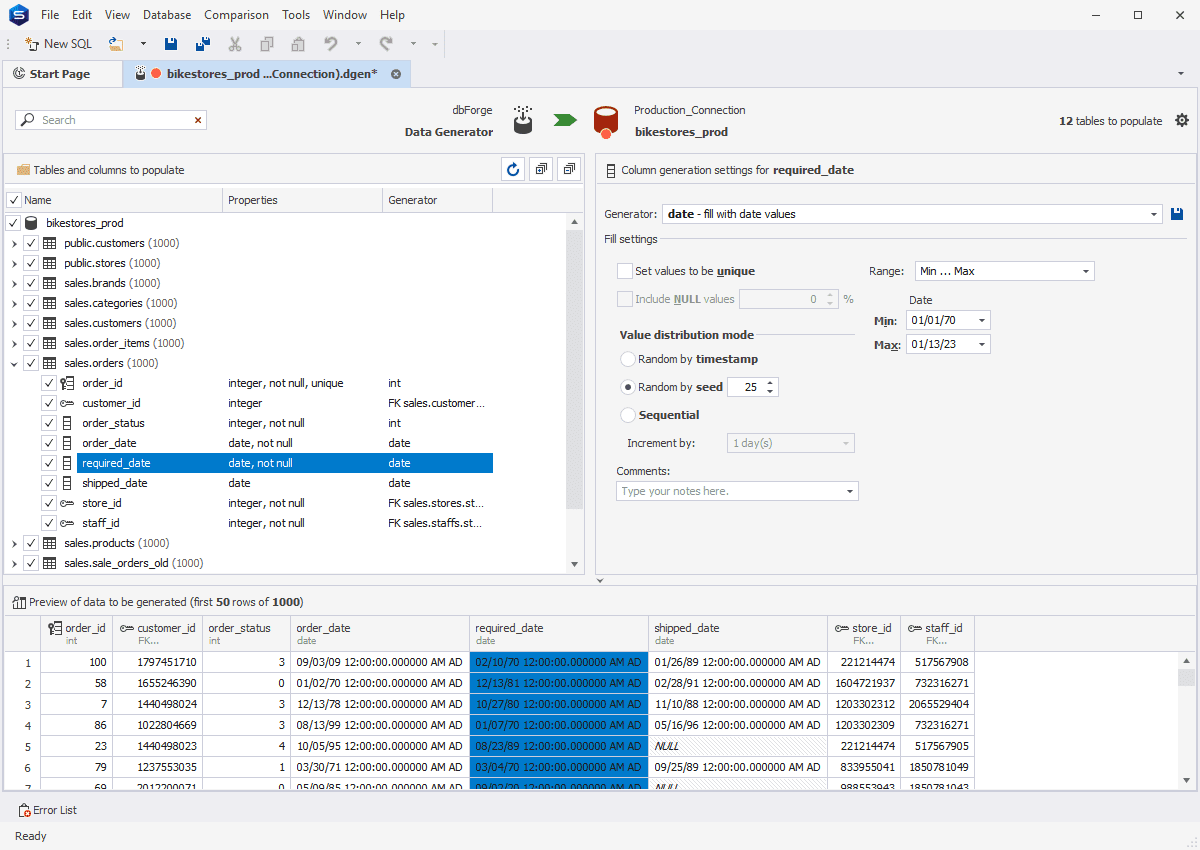This screenshot has height=850, width=1200.
Task: Click the New SQL toolbar button
Action: coord(58,44)
